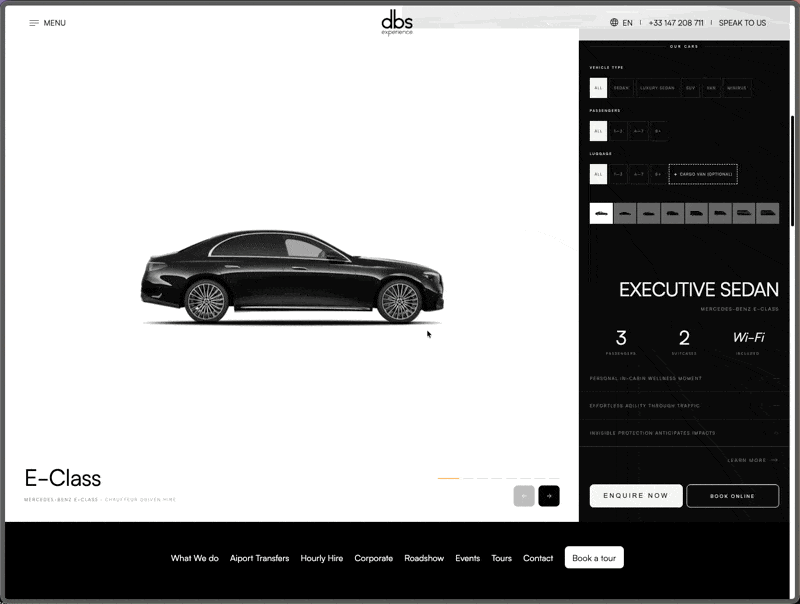Click the LEARN MORE arrow link
The height and width of the screenshot is (604, 800).
(x=753, y=460)
